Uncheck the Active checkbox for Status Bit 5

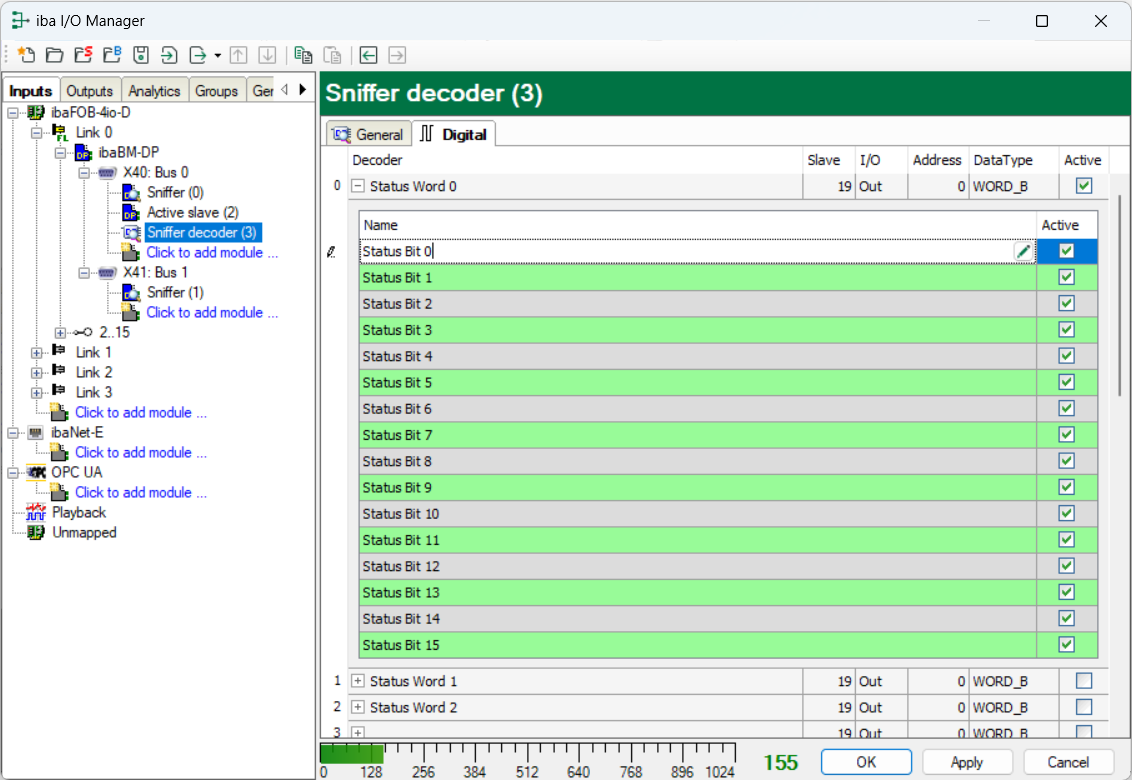coord(1066,383)
